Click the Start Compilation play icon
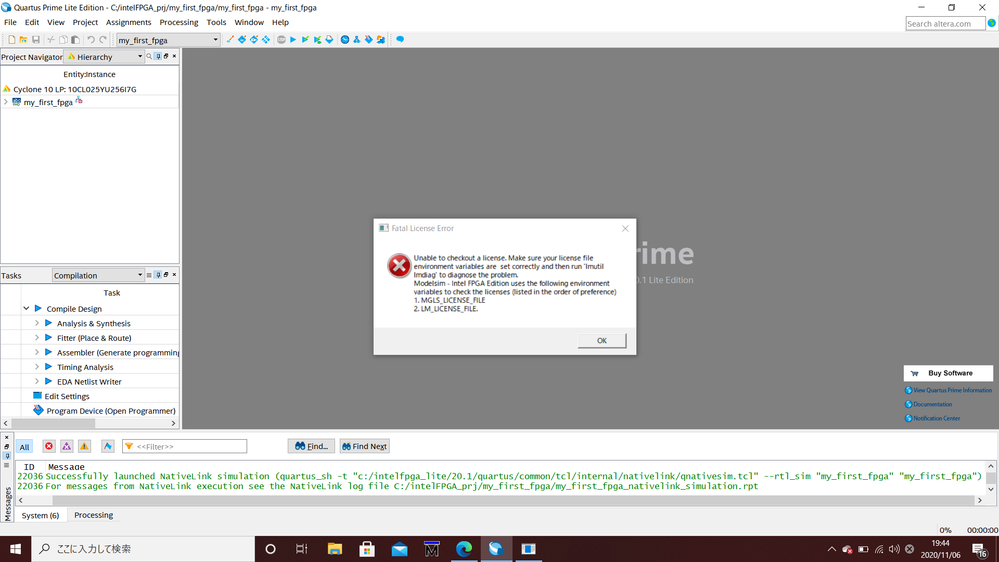 coord(293,40)
